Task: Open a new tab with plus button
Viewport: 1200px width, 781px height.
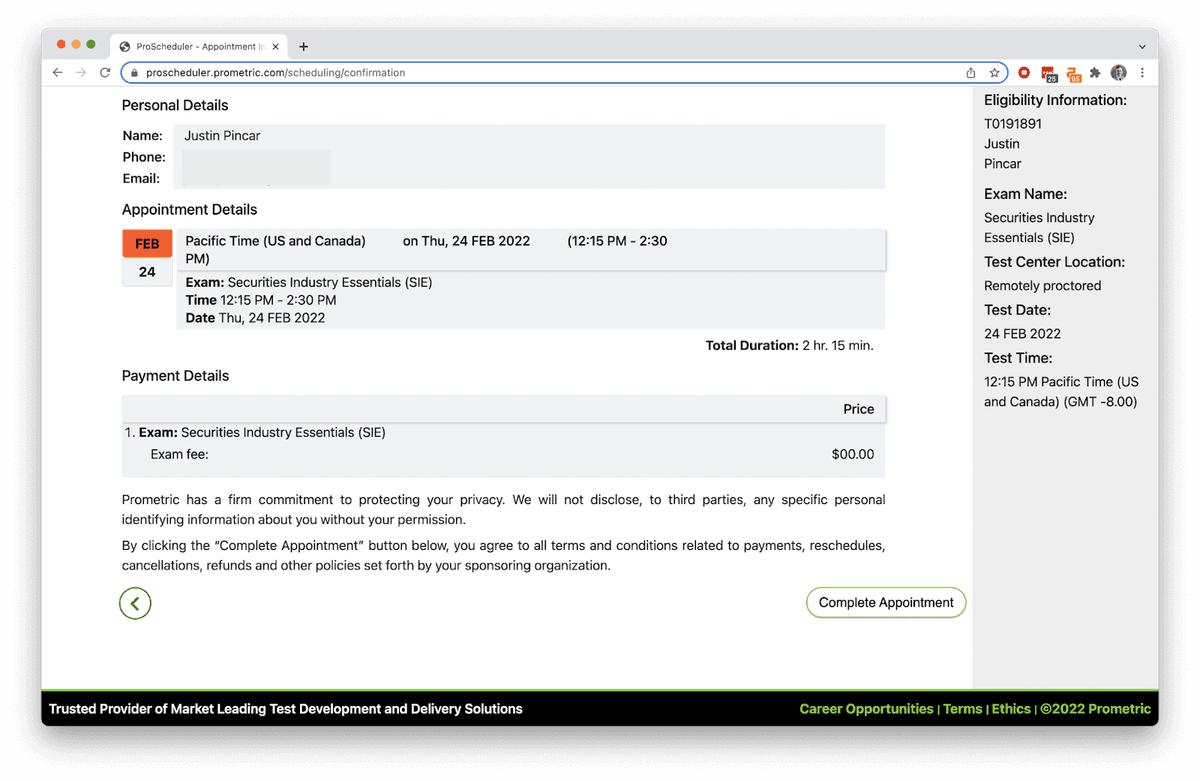Action: coord(304,46)
